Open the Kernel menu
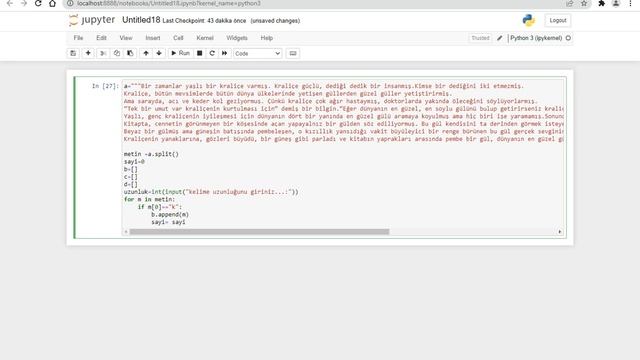This screenshot has height=360, width=640. click(205, 38)
